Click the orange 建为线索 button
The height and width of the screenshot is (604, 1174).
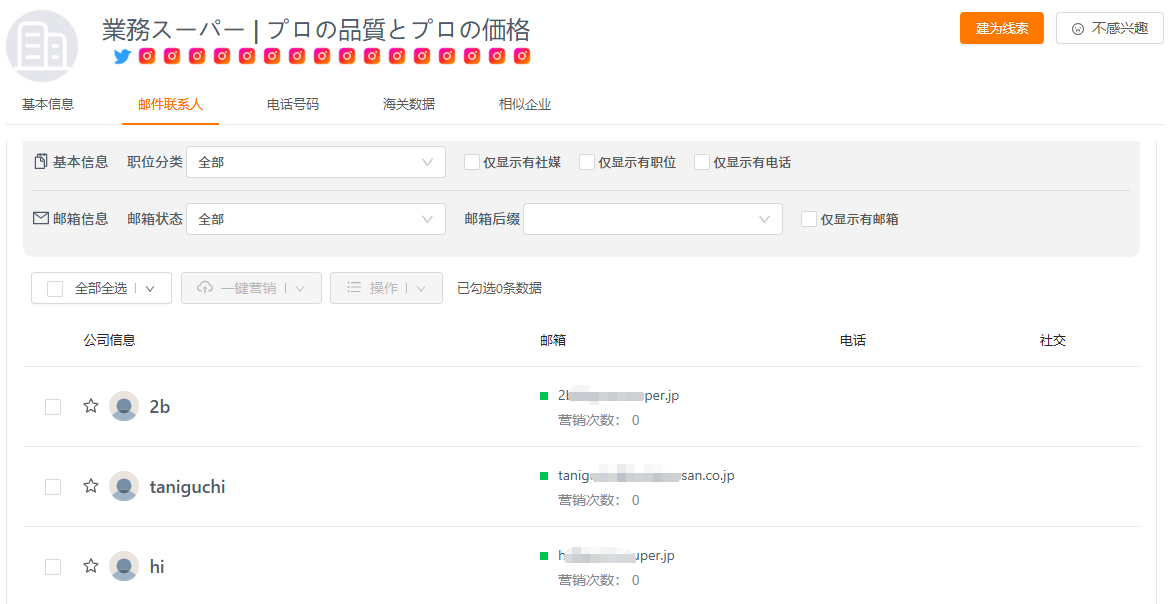point(1002,28)
